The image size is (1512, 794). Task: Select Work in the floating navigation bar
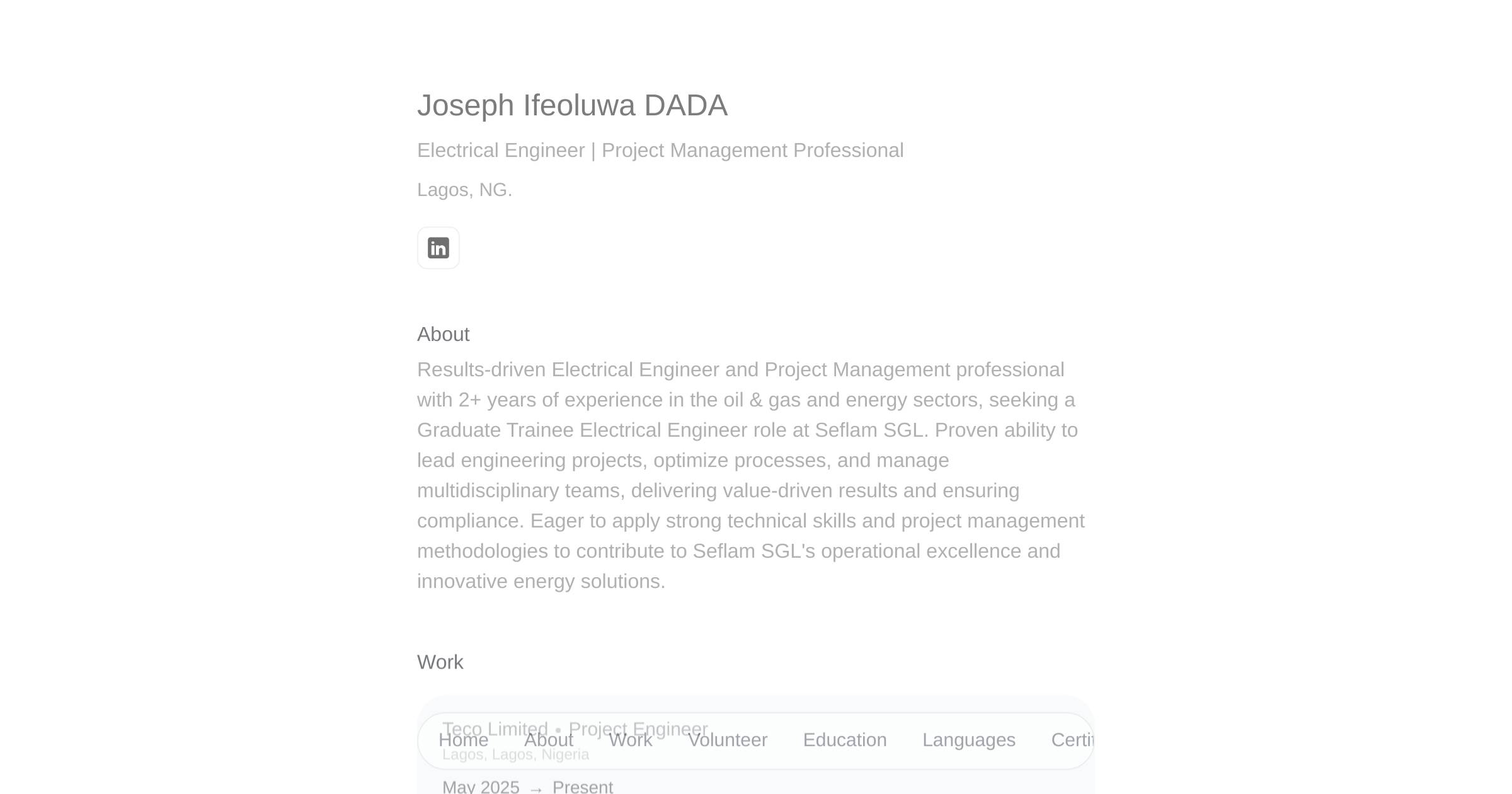click(630, 740)
